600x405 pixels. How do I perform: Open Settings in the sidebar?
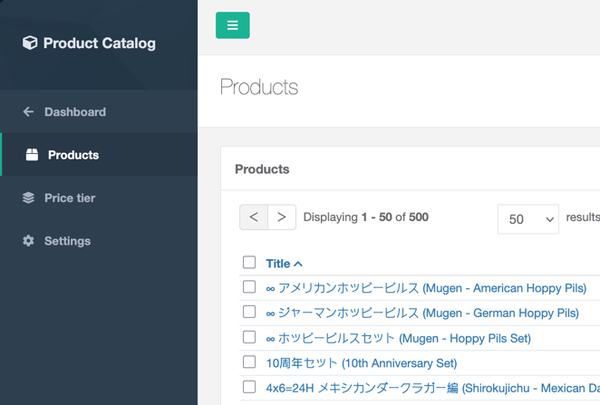(x=99, y=241)
